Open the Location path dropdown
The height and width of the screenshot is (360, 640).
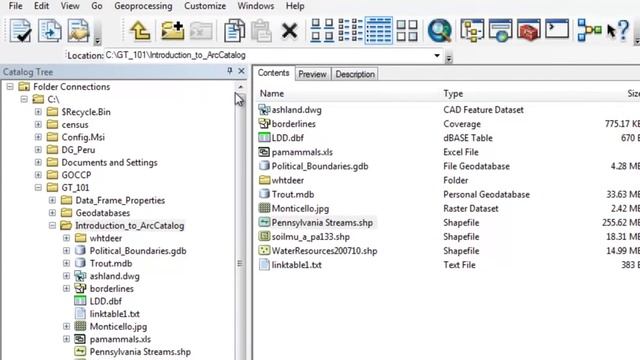pyautogui.click(x=437, y=56)
